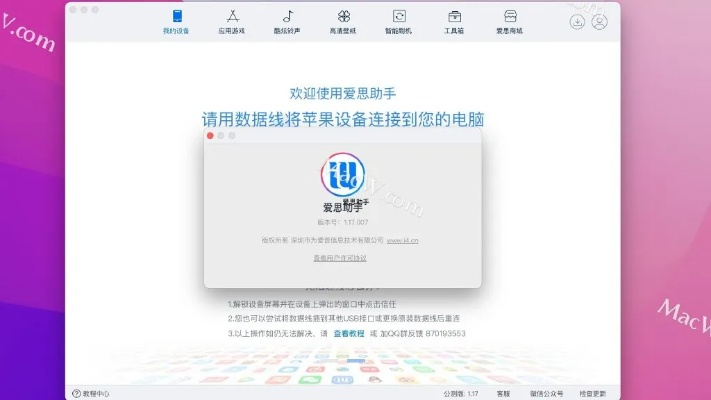Click tip 1 about unlocking device screen
711x400 pixels.
pyautogui.click(x=312, y=304)
